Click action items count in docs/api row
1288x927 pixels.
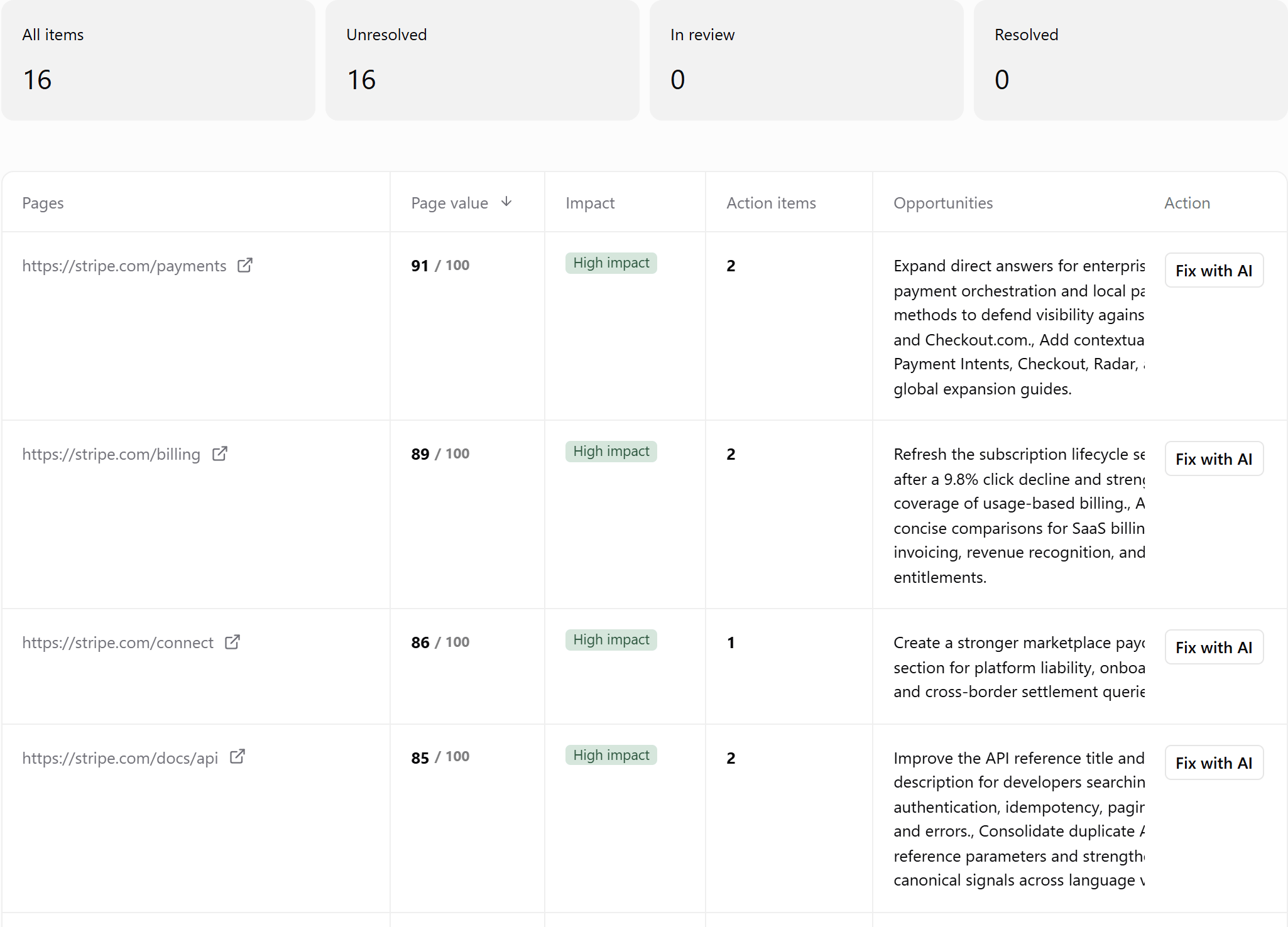(x=731, y=758)
